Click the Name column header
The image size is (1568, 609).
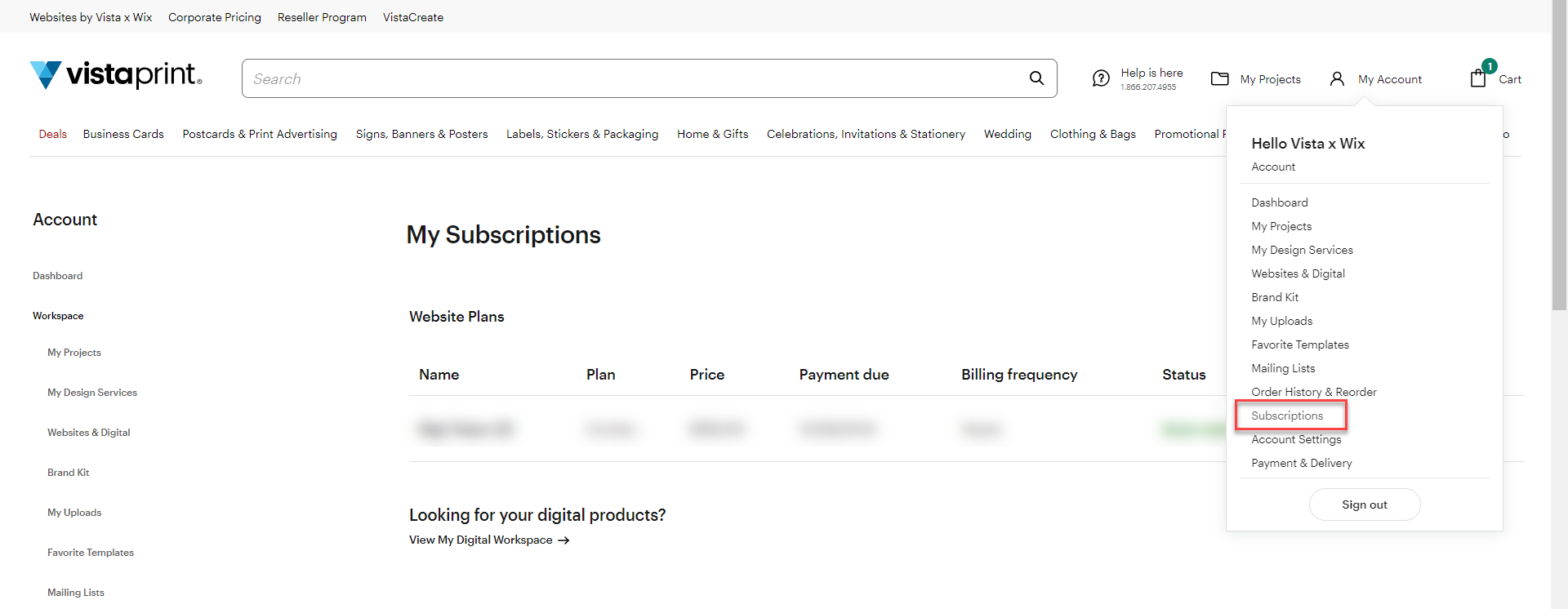tap(439, 375)
